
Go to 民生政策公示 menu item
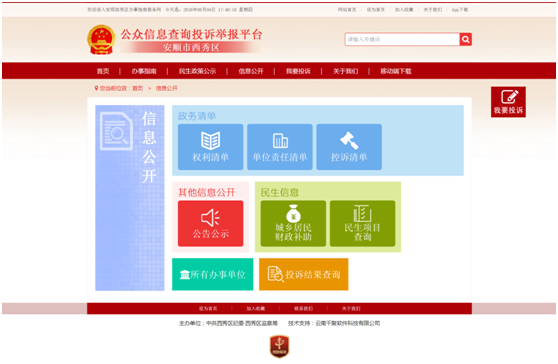pos(197,71)
